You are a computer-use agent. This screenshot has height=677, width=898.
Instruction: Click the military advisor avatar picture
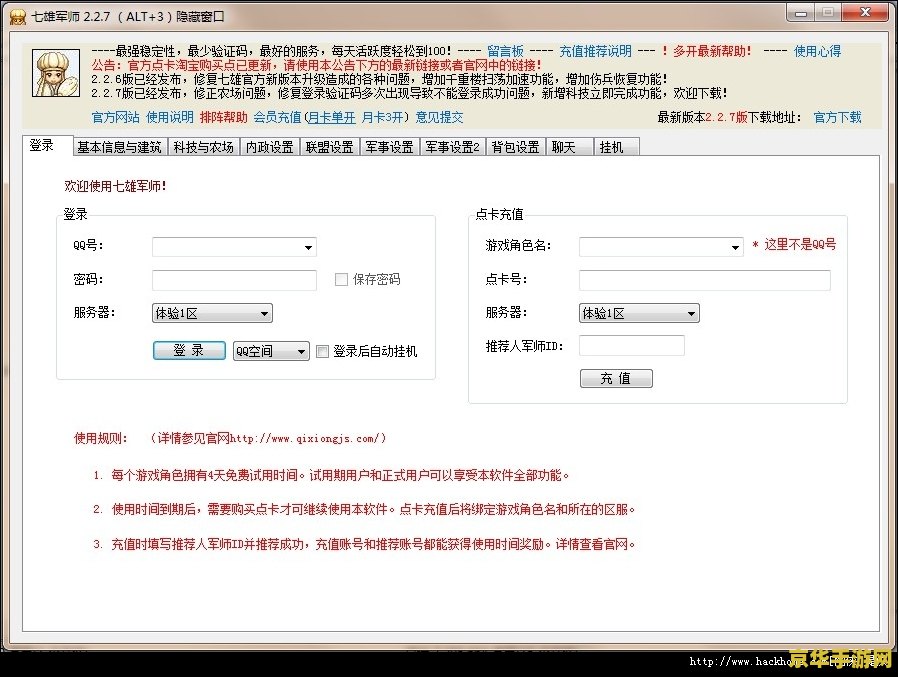pos(56,73)
